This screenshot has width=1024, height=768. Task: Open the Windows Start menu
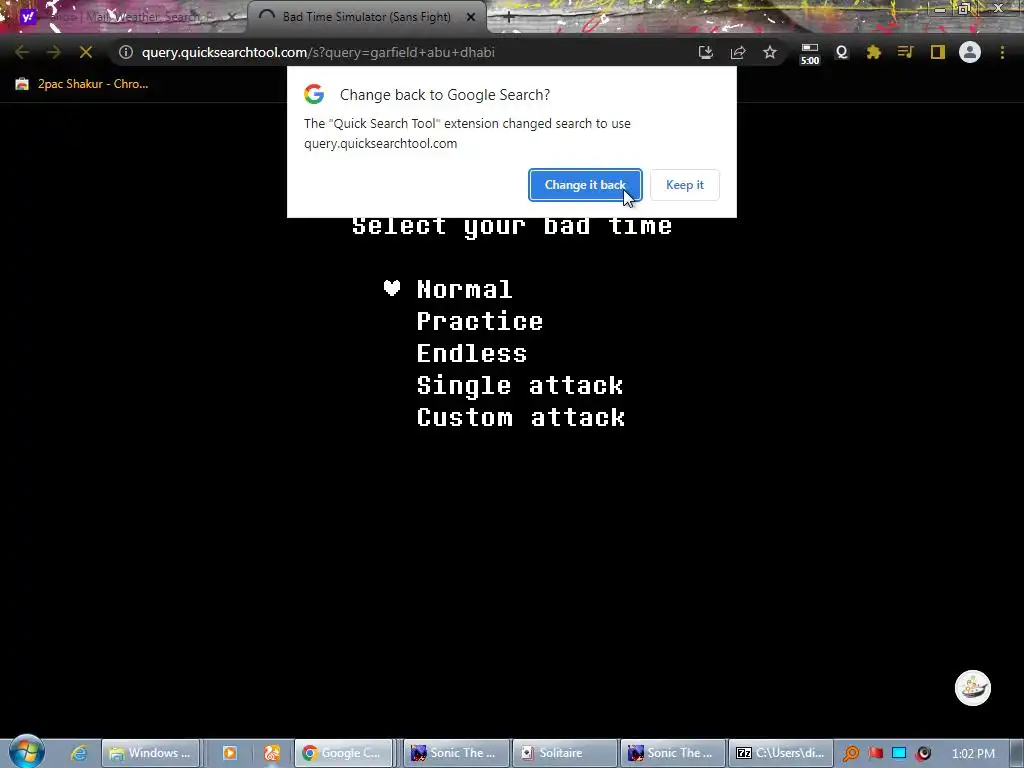26,752
